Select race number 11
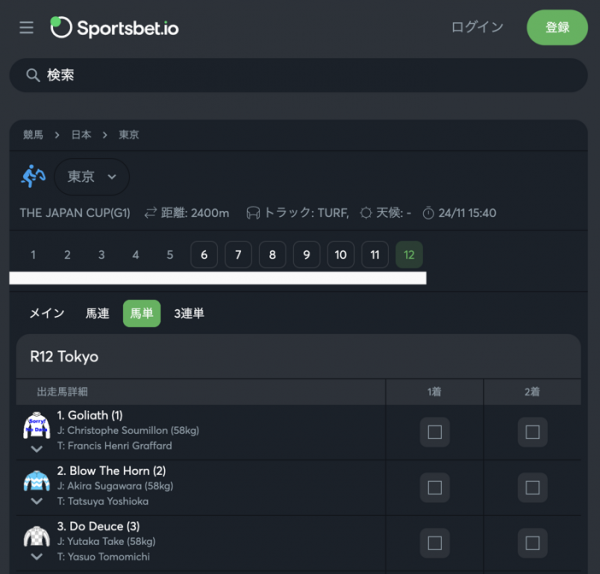 point(375,254)
